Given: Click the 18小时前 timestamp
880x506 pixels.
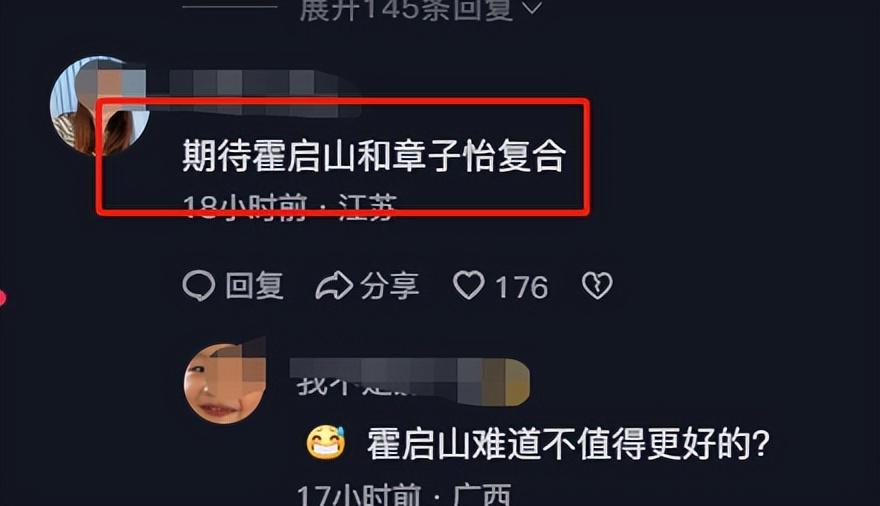Looking at the screenshot, I should click(245, 207).
